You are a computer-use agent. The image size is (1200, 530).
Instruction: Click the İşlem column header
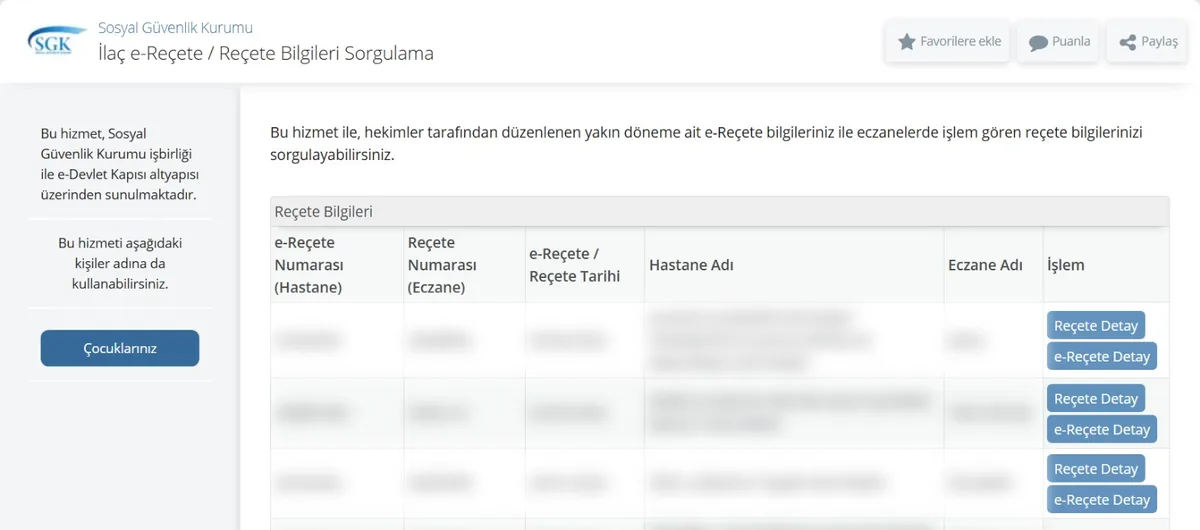click(1106, 265)
